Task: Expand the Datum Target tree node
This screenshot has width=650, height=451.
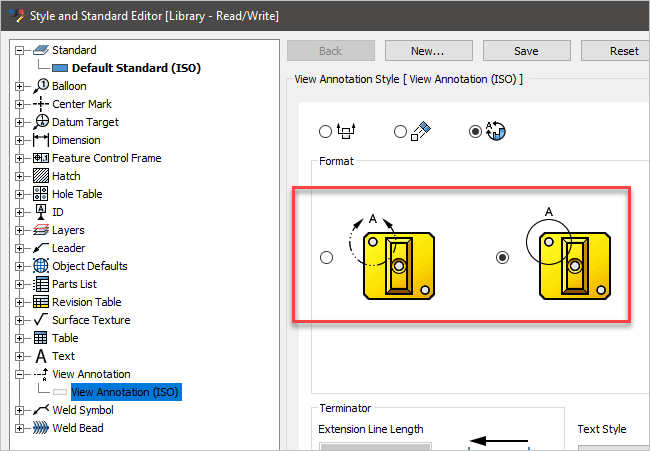Action: pos(19,122)
